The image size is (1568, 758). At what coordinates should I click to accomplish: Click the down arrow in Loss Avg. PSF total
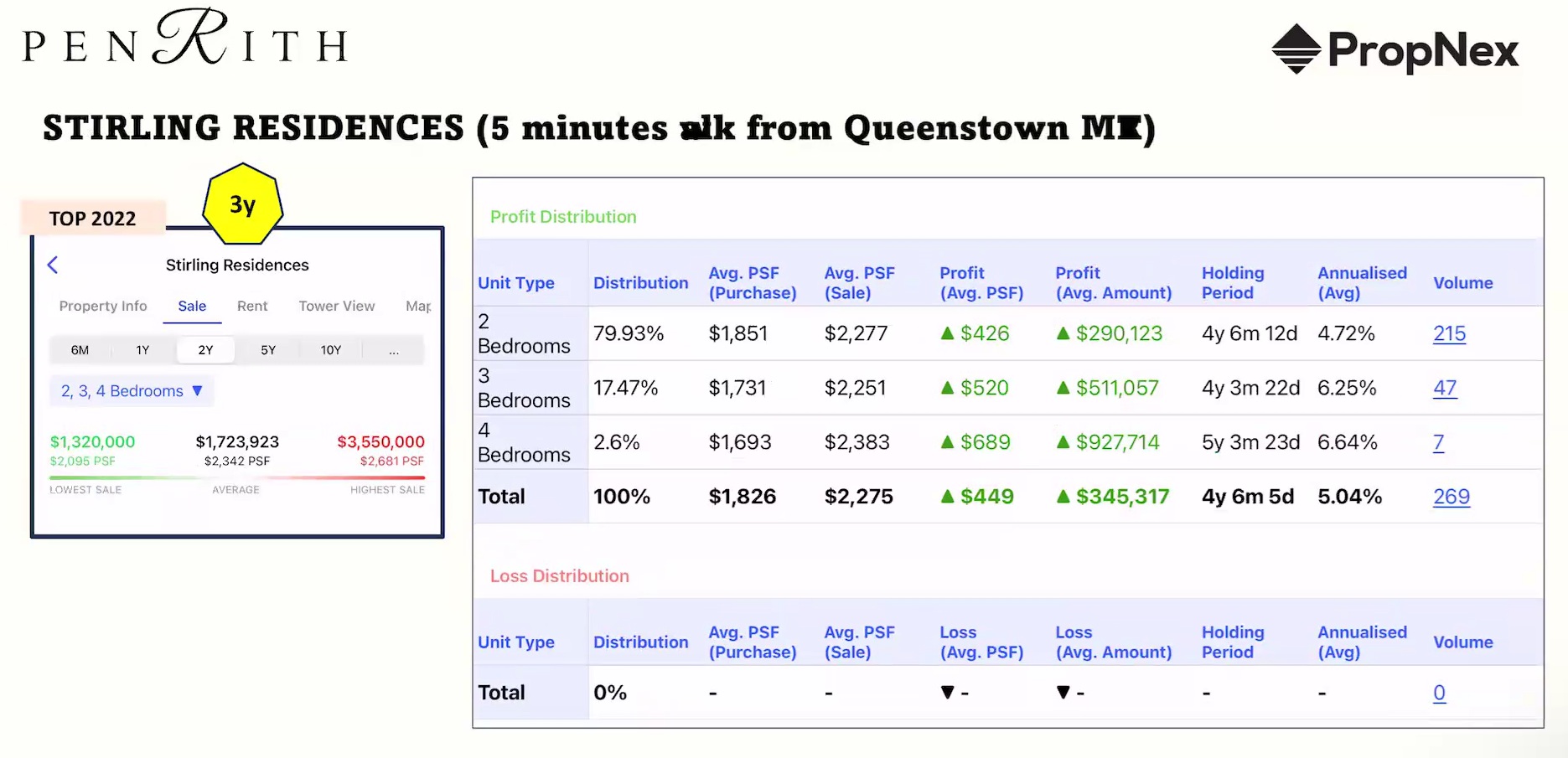coord(947,693)
